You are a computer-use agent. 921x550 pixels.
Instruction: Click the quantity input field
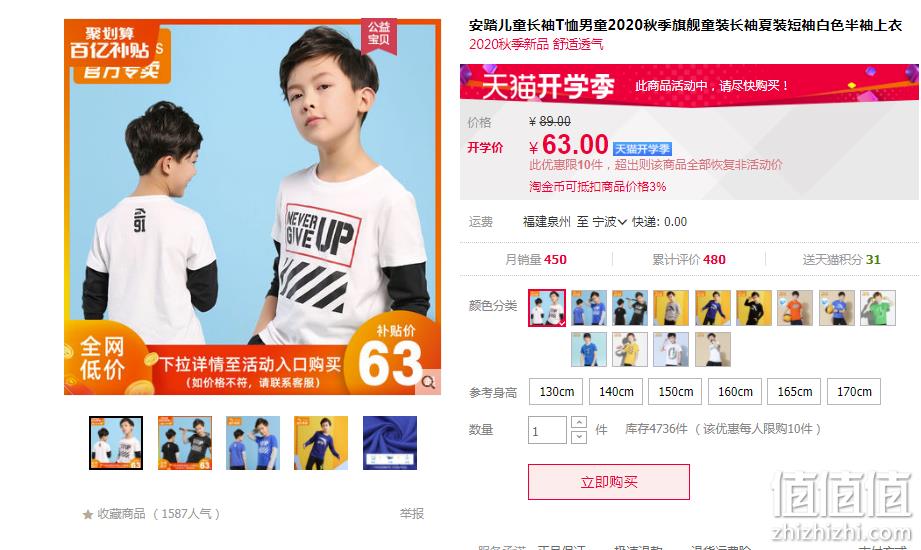547,430
